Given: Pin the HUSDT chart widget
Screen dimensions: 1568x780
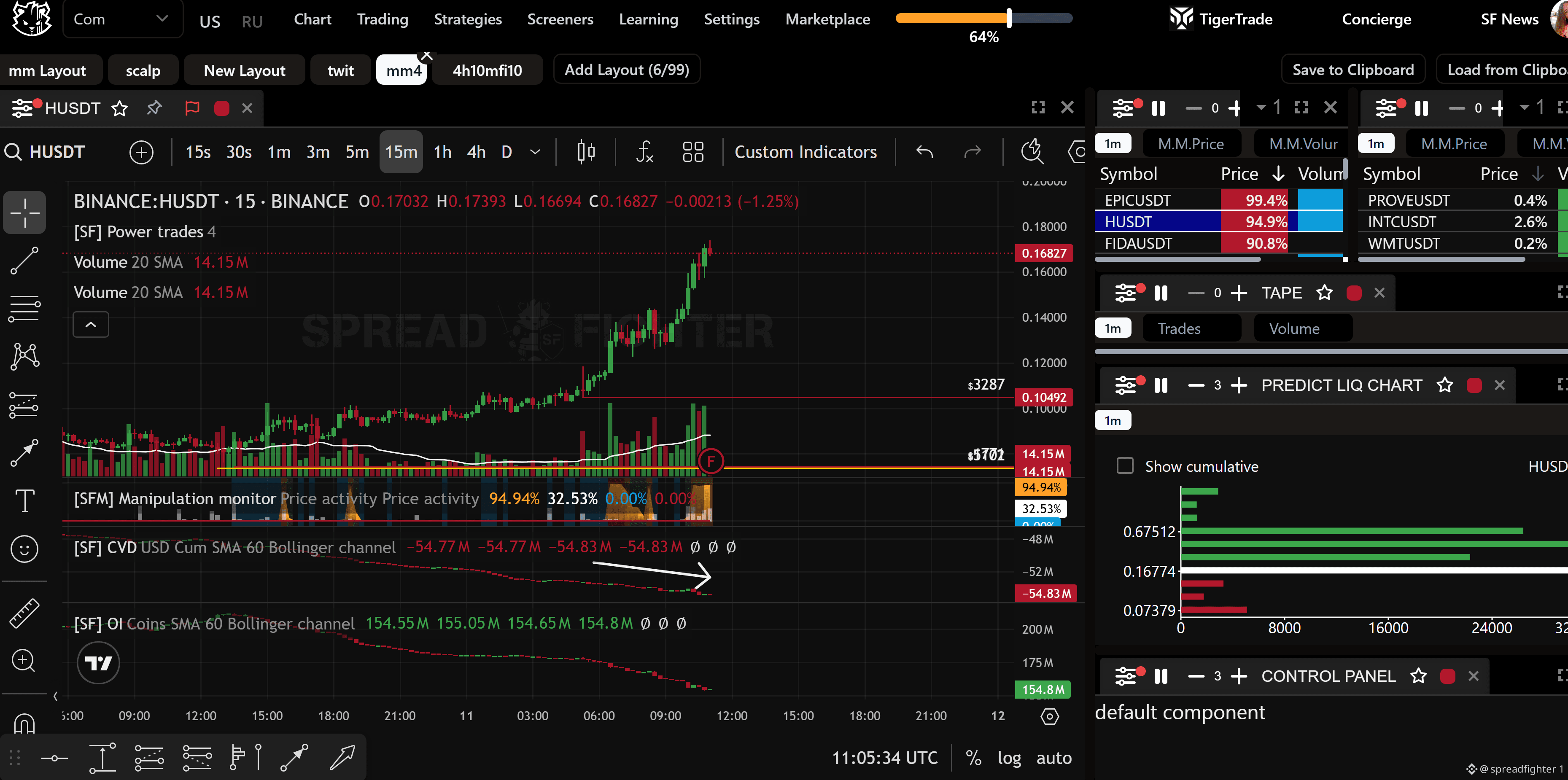Looking at the screenshot, I should coord(154,108).
